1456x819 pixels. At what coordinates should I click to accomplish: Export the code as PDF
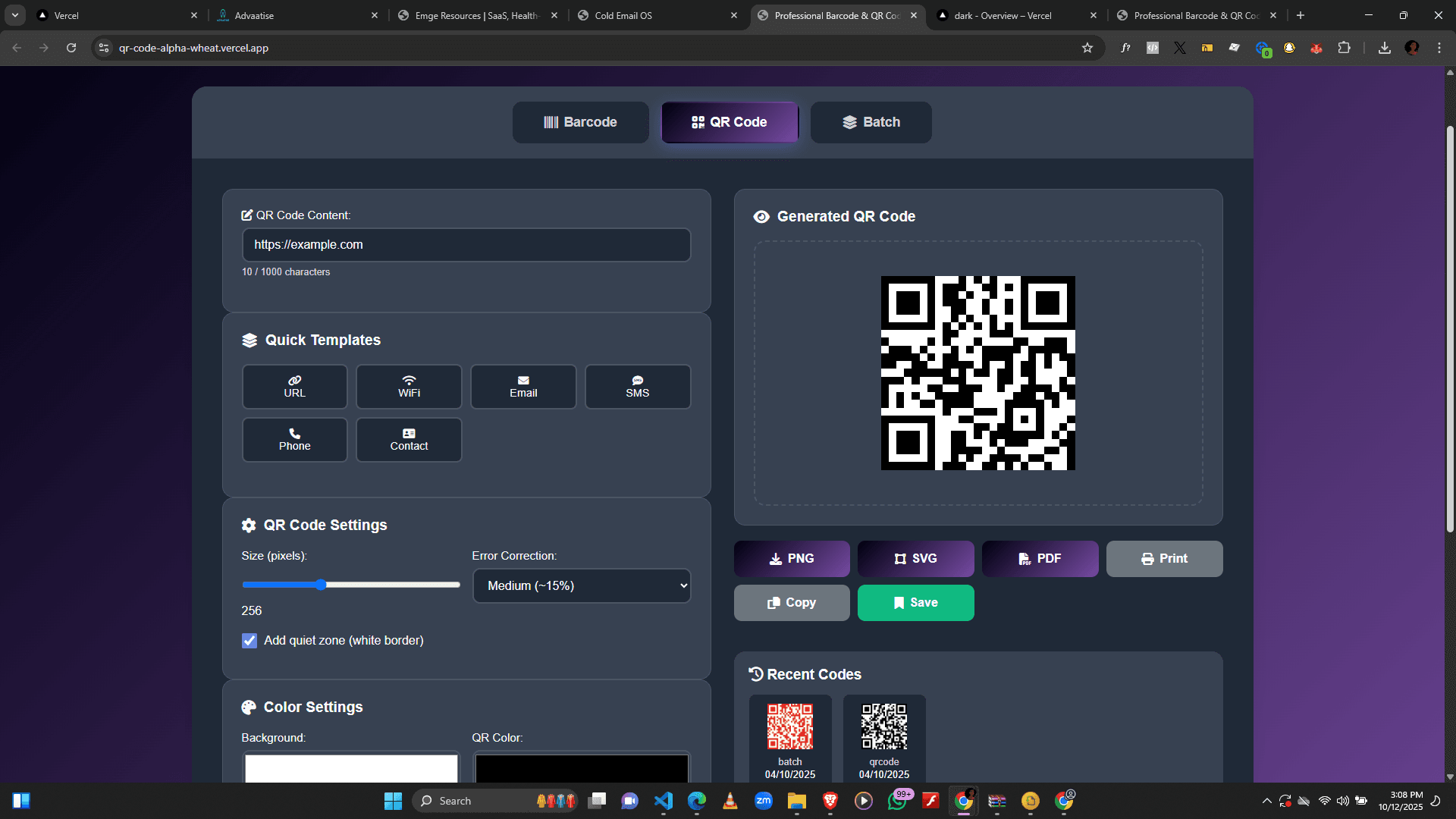pyautogui.click(x=1040, y=559)
